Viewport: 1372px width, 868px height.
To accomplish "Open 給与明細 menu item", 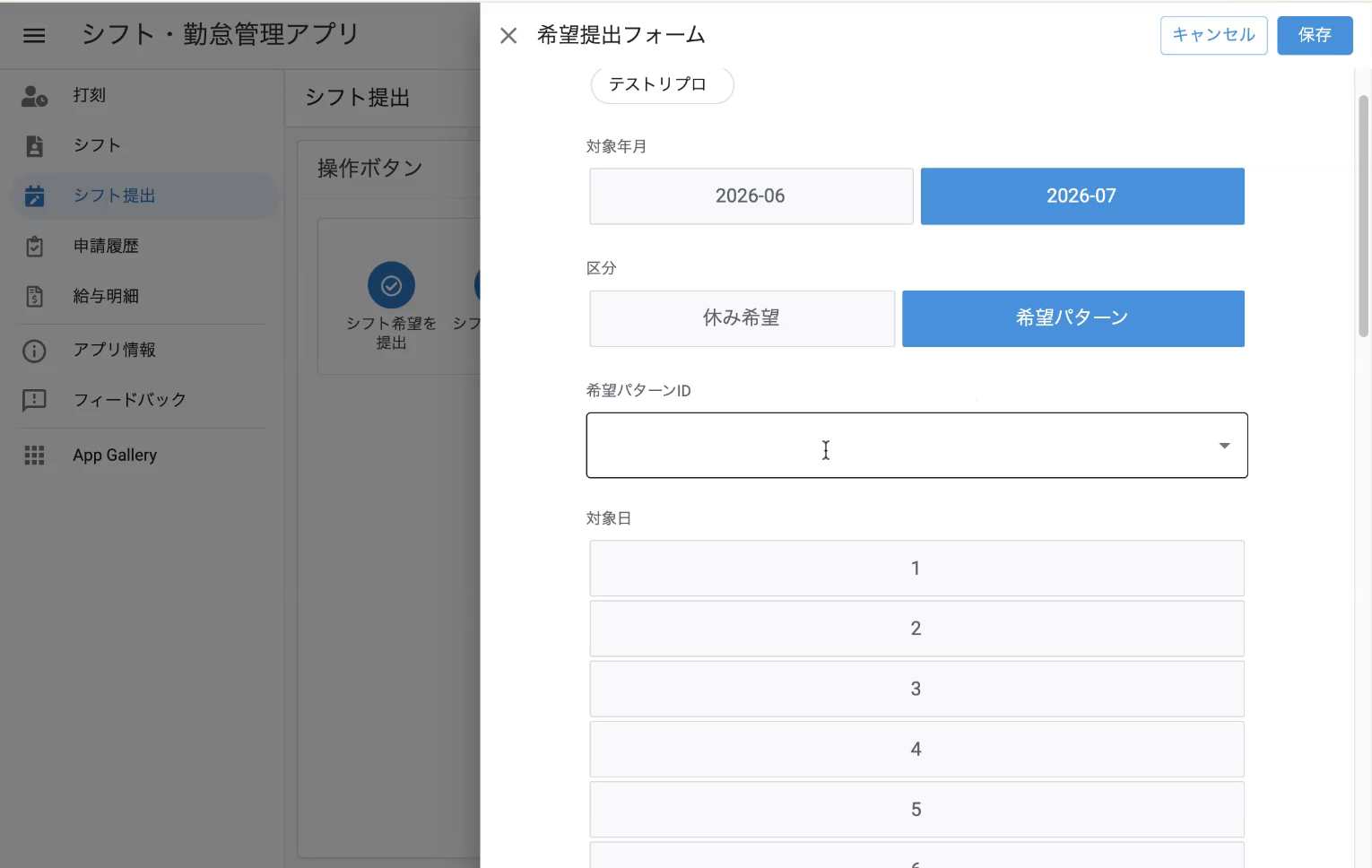I will coord(145,296).
